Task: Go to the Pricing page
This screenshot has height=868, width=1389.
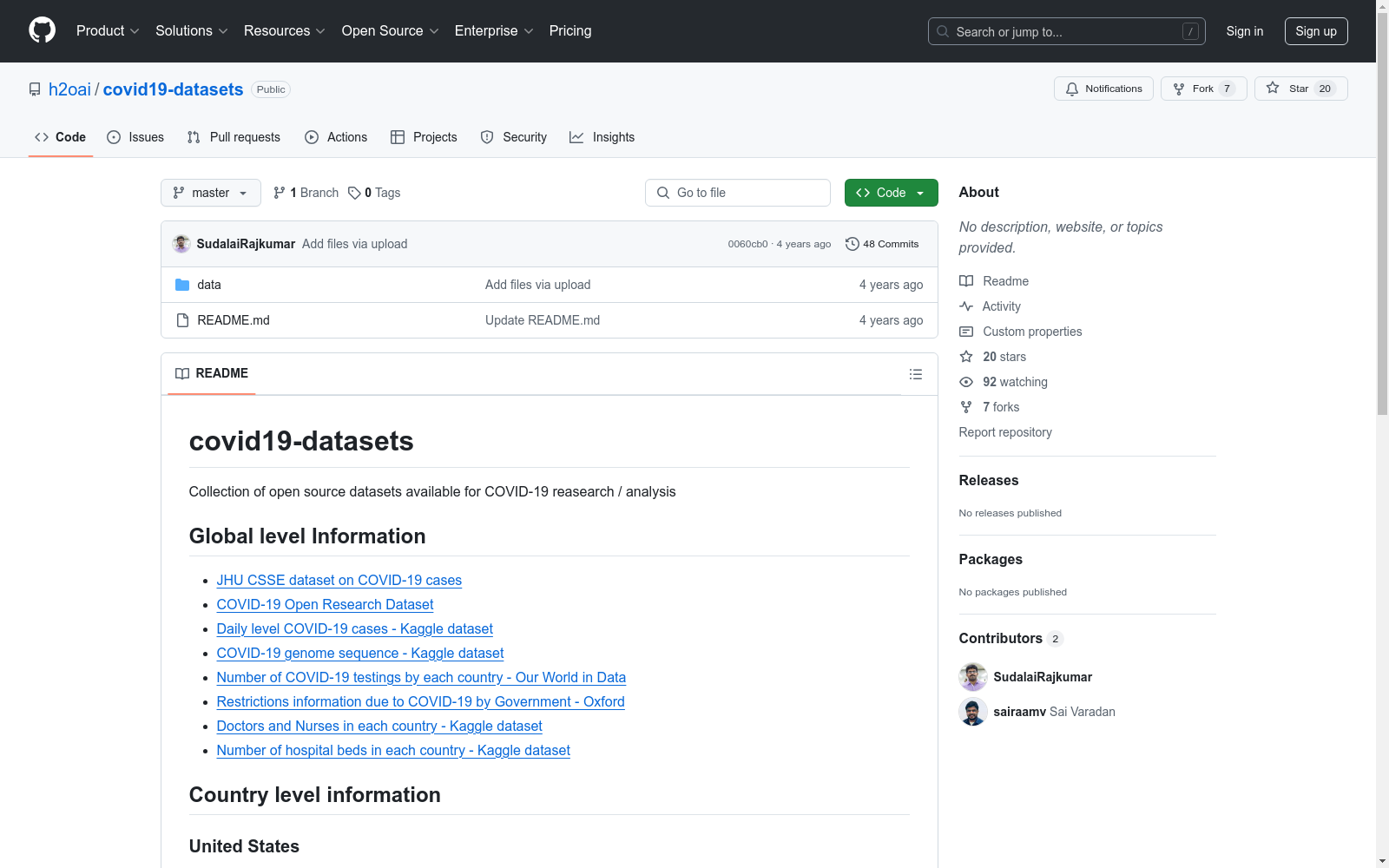Action: [570, 30]
